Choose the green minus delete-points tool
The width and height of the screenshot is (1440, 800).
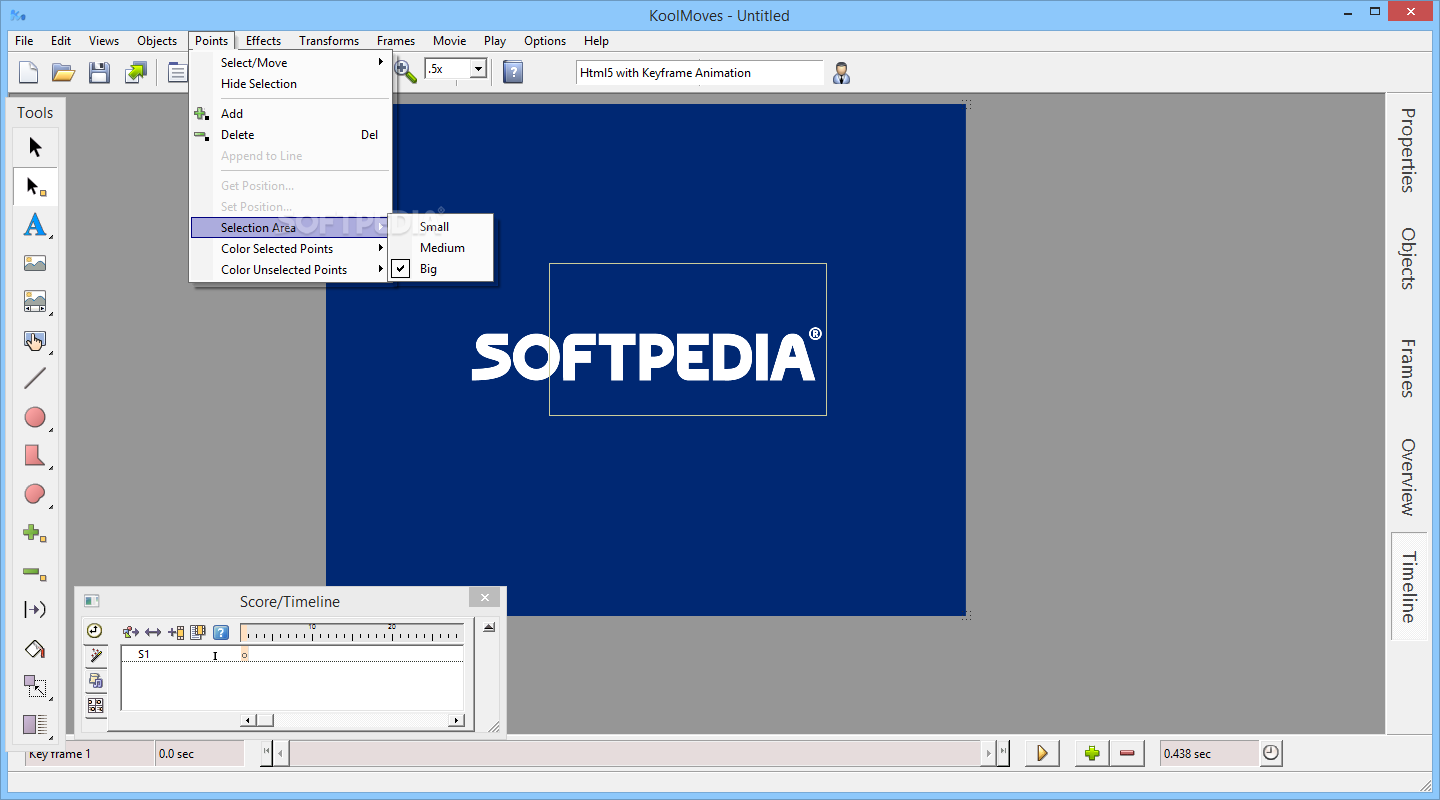point(35,572)
